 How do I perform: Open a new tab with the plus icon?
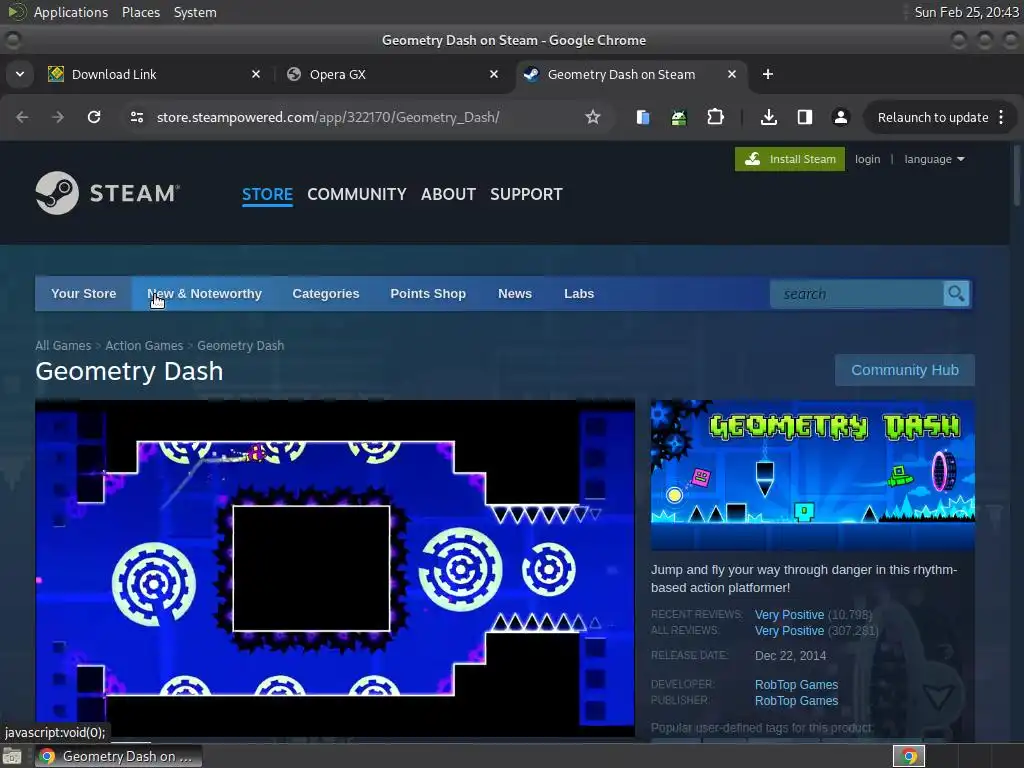click(x=768, y=74)
